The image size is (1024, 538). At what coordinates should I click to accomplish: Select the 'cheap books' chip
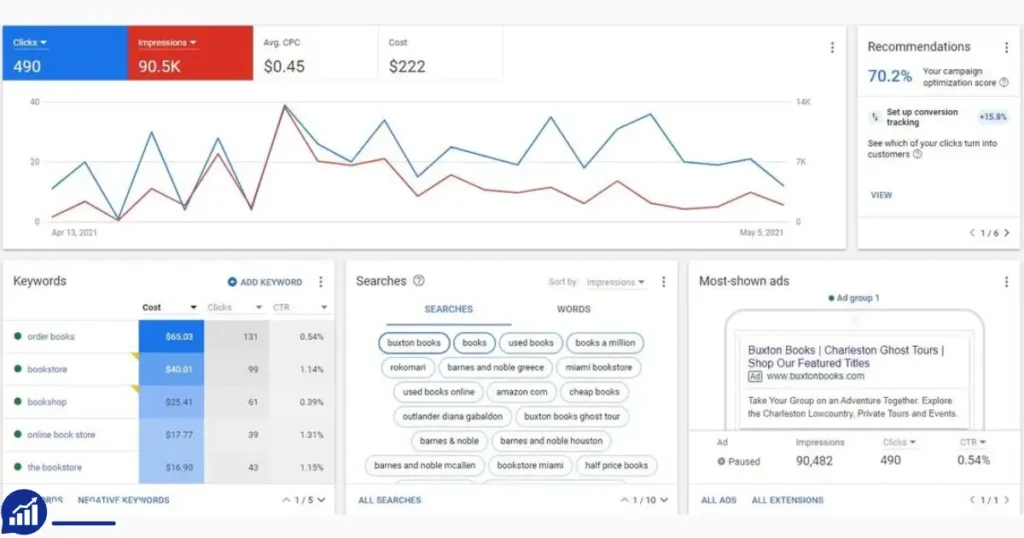pos(594,392)
